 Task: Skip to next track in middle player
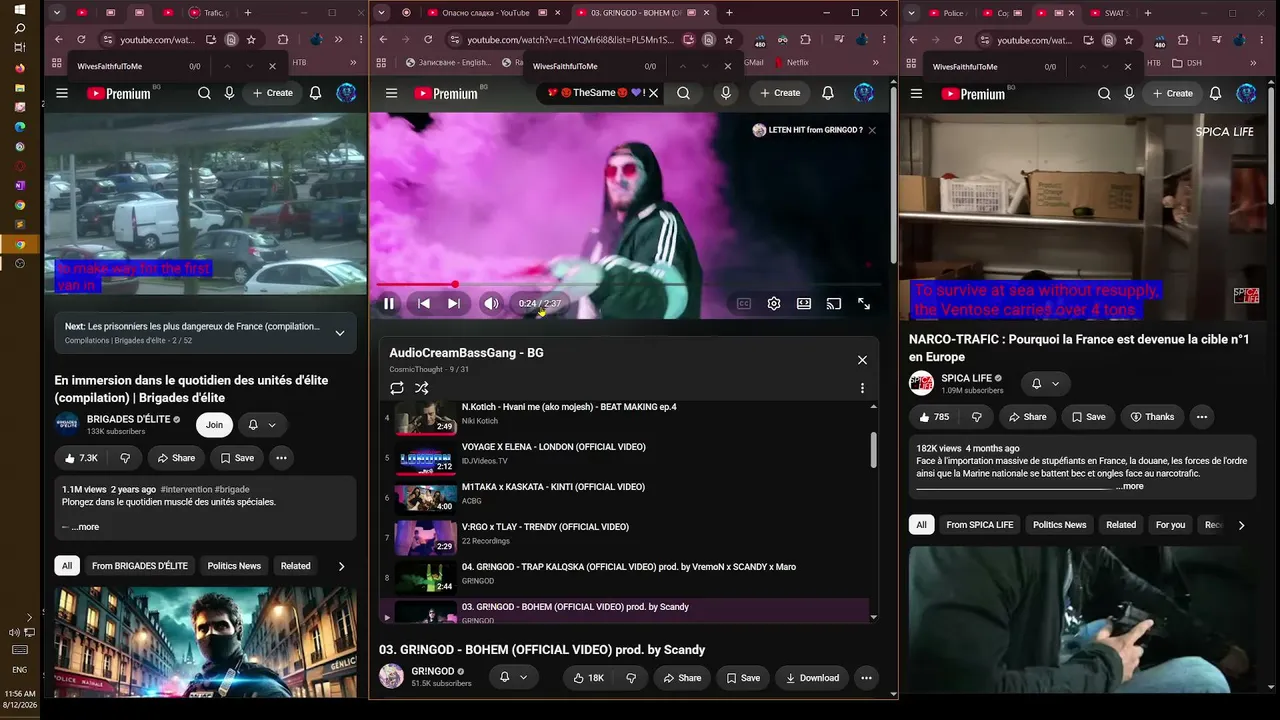(x=454, y=303)
